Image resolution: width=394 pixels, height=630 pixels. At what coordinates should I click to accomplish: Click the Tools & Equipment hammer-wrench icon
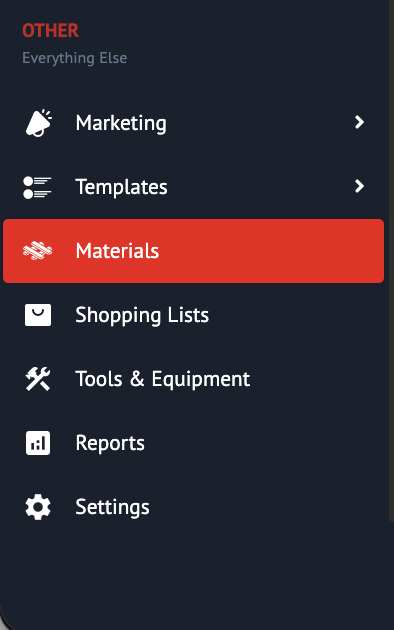pyautogui.click(x=38, y=378)
